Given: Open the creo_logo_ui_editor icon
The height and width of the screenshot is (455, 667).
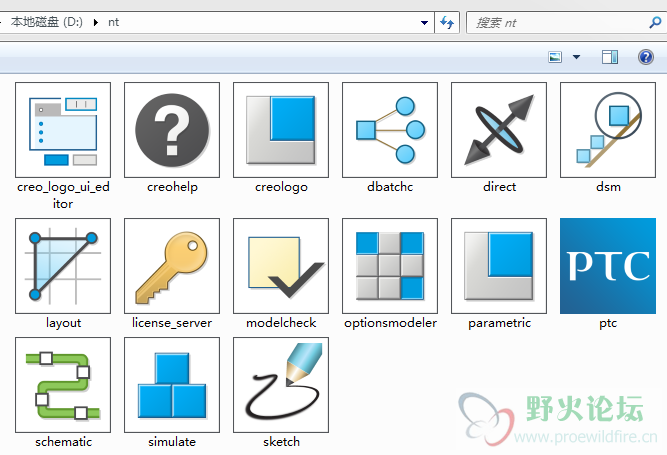Looking at the screenshot, I should coord(63,130).
